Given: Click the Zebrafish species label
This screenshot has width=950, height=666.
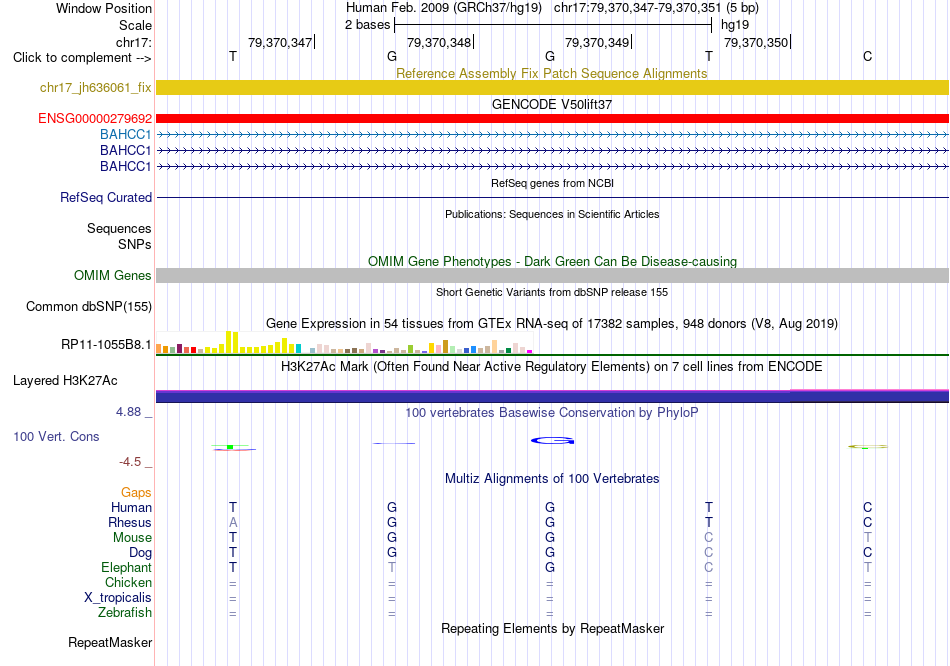Looking at the screenshot, I should 125,613.
